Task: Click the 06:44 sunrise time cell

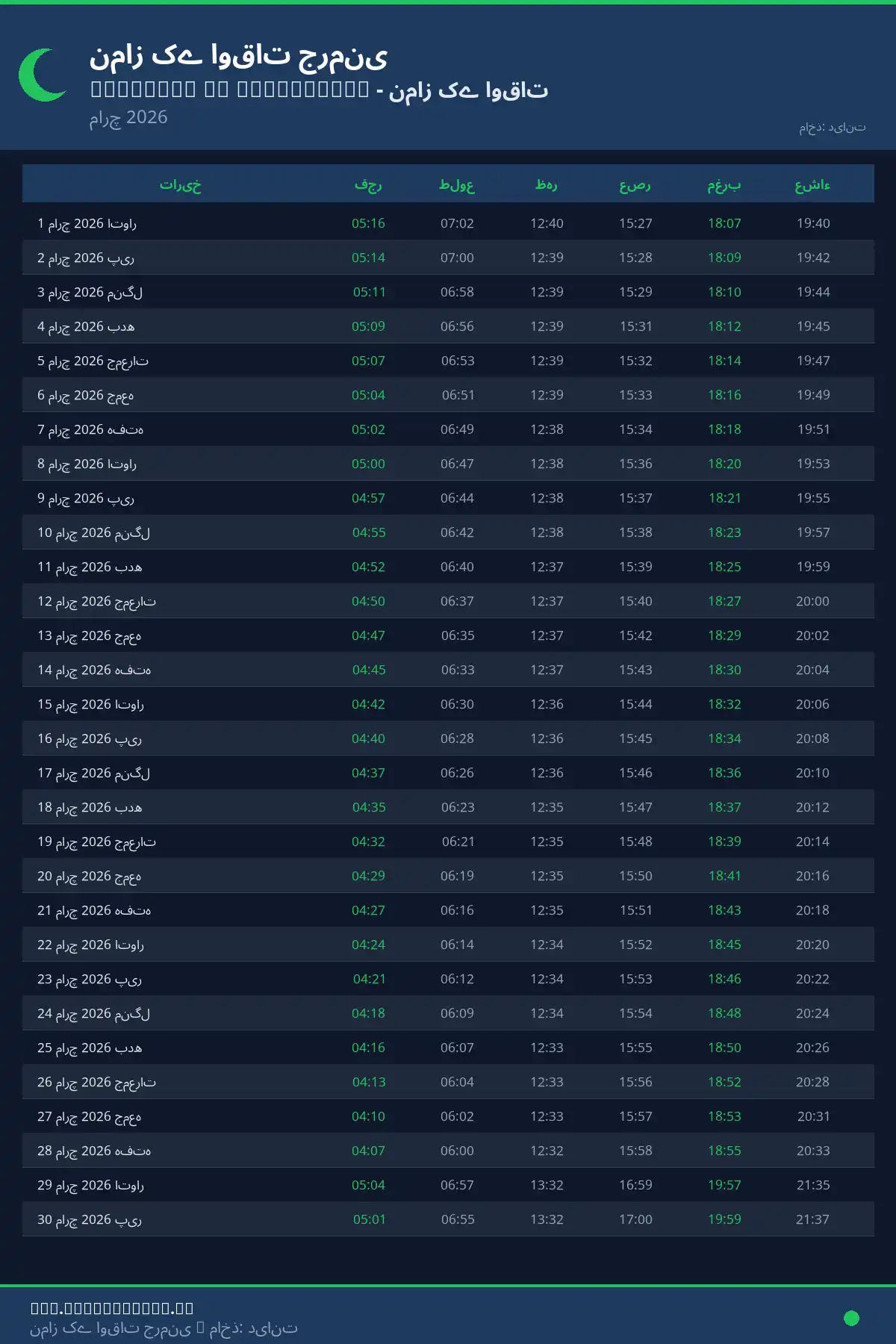Action: click(457, 498)
